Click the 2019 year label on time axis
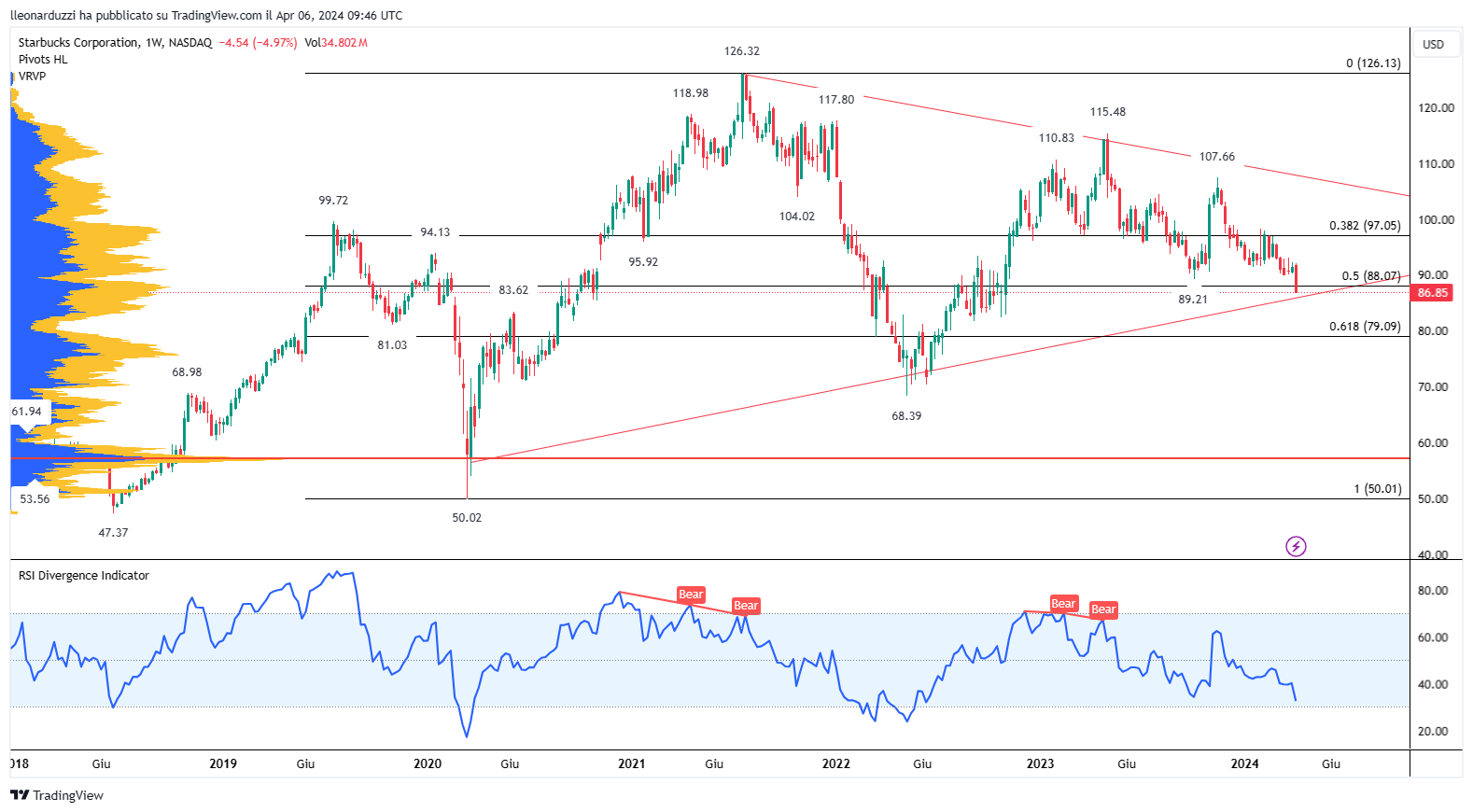Viewport: 1473px width, 812px height. [223, 764]
